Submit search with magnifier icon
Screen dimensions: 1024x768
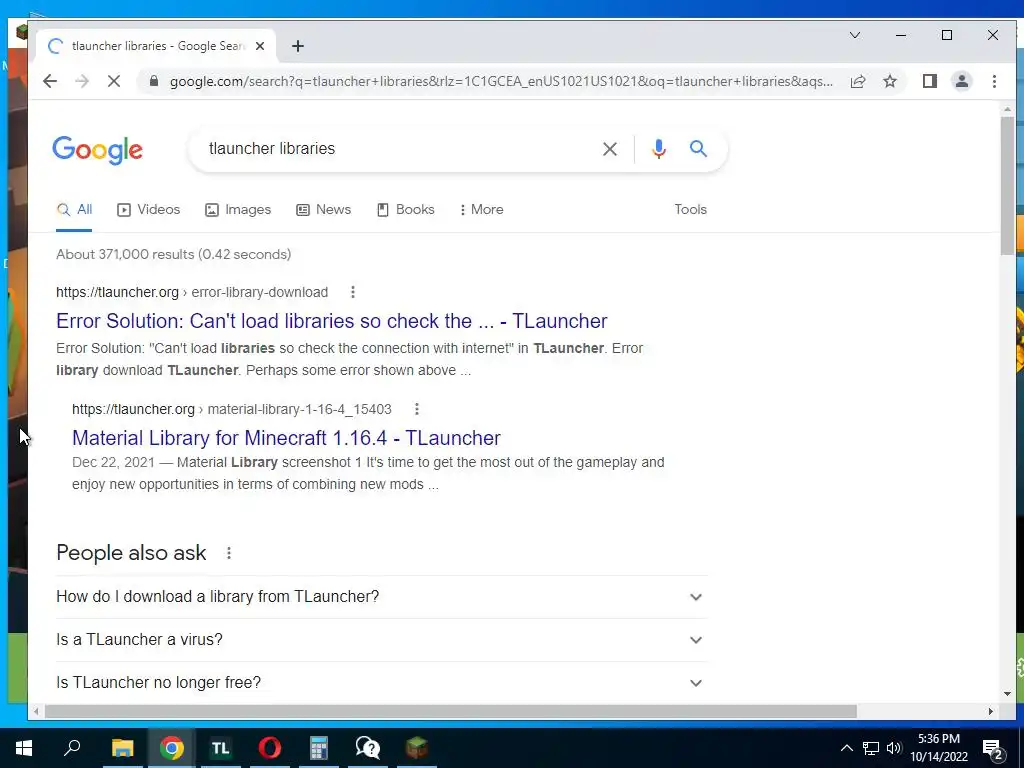698,149
